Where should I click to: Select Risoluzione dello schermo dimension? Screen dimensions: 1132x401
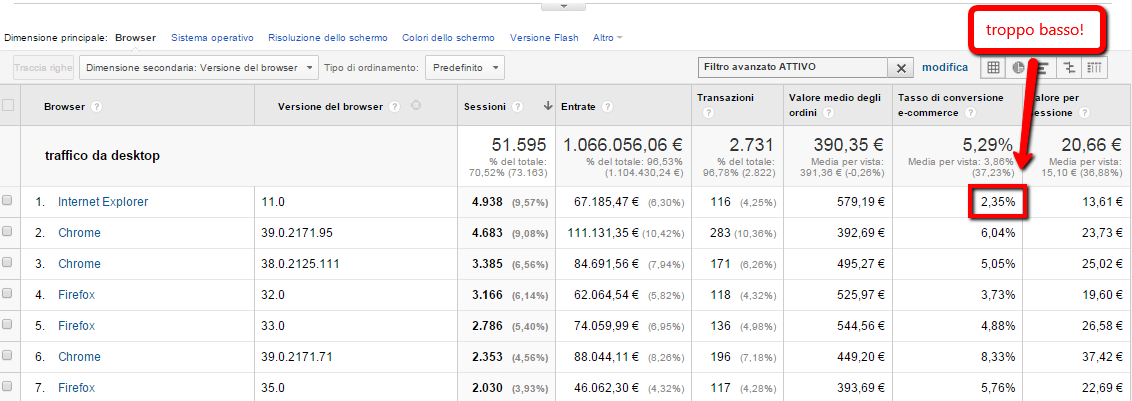pyautogui.click(x=327, y=38)
